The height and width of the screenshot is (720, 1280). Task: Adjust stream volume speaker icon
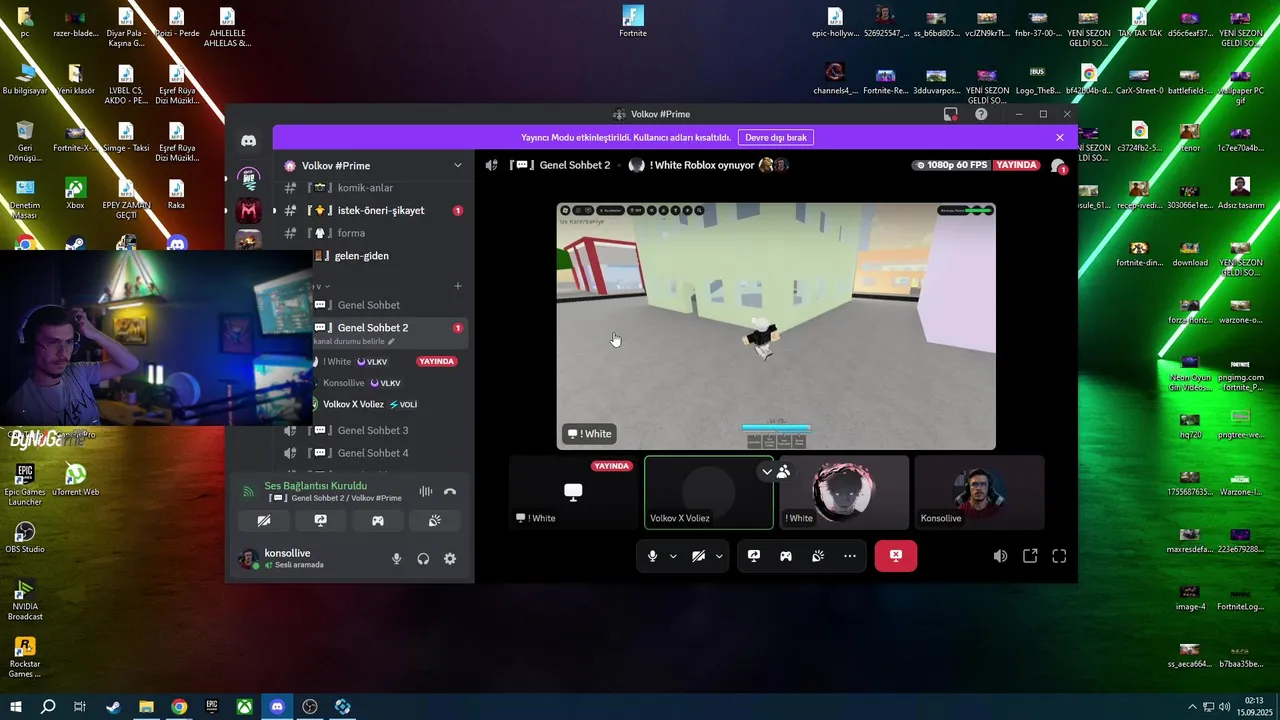point(1000,556)
